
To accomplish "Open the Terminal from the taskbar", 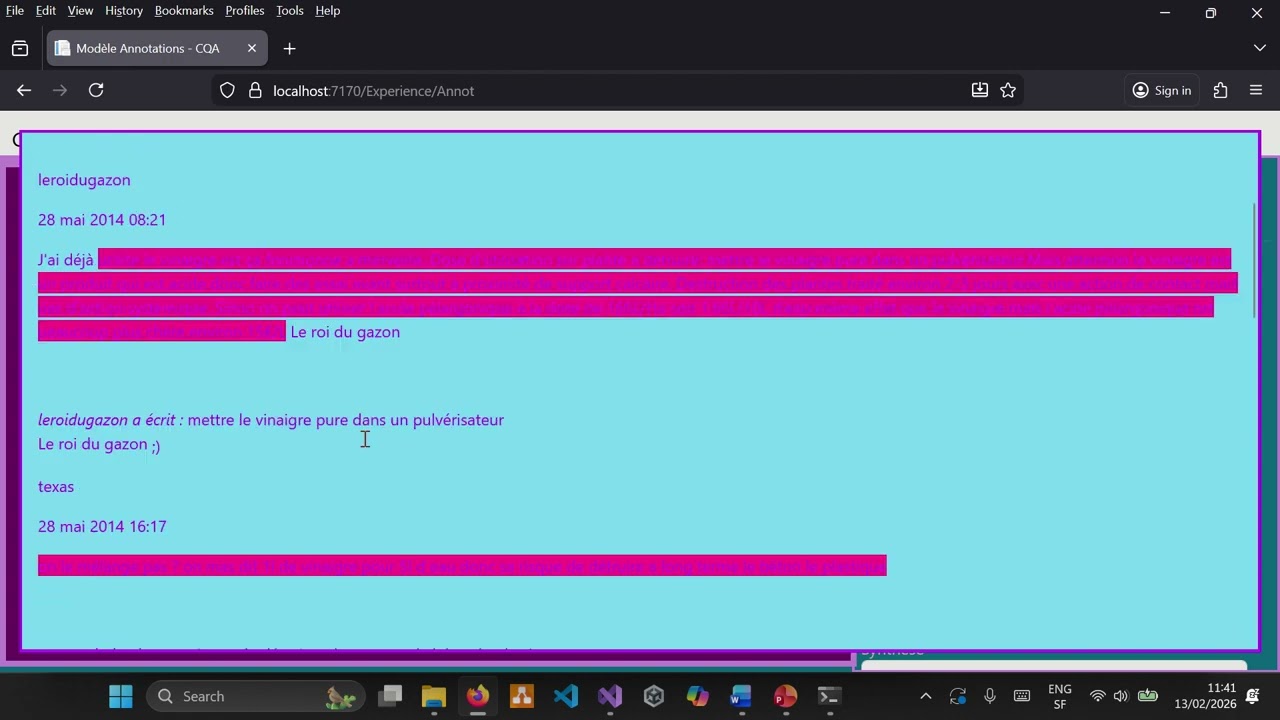I will (x=829, y=696).
